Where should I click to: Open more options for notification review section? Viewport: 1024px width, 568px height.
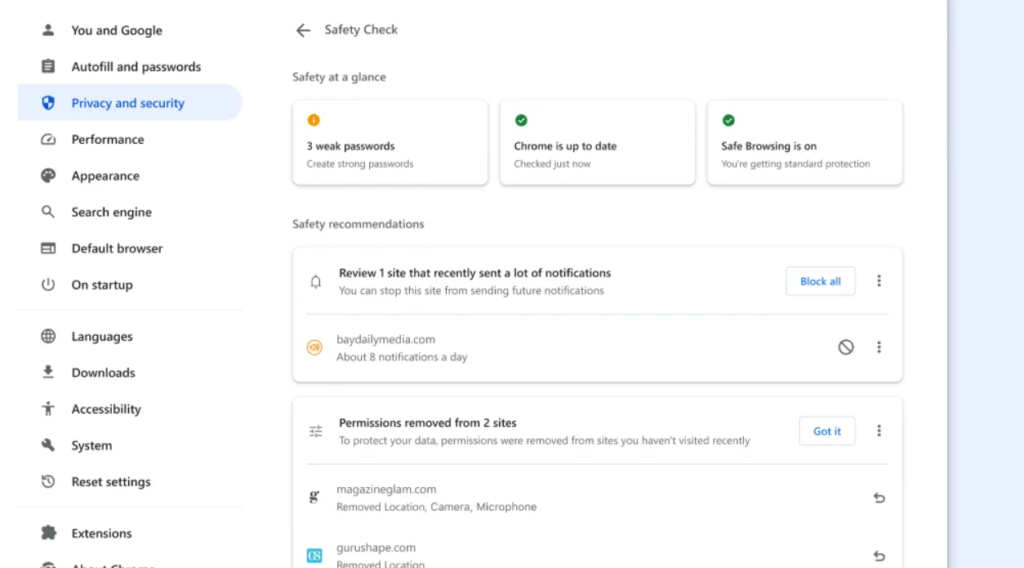pyautogui.click(x=879, y=281)
